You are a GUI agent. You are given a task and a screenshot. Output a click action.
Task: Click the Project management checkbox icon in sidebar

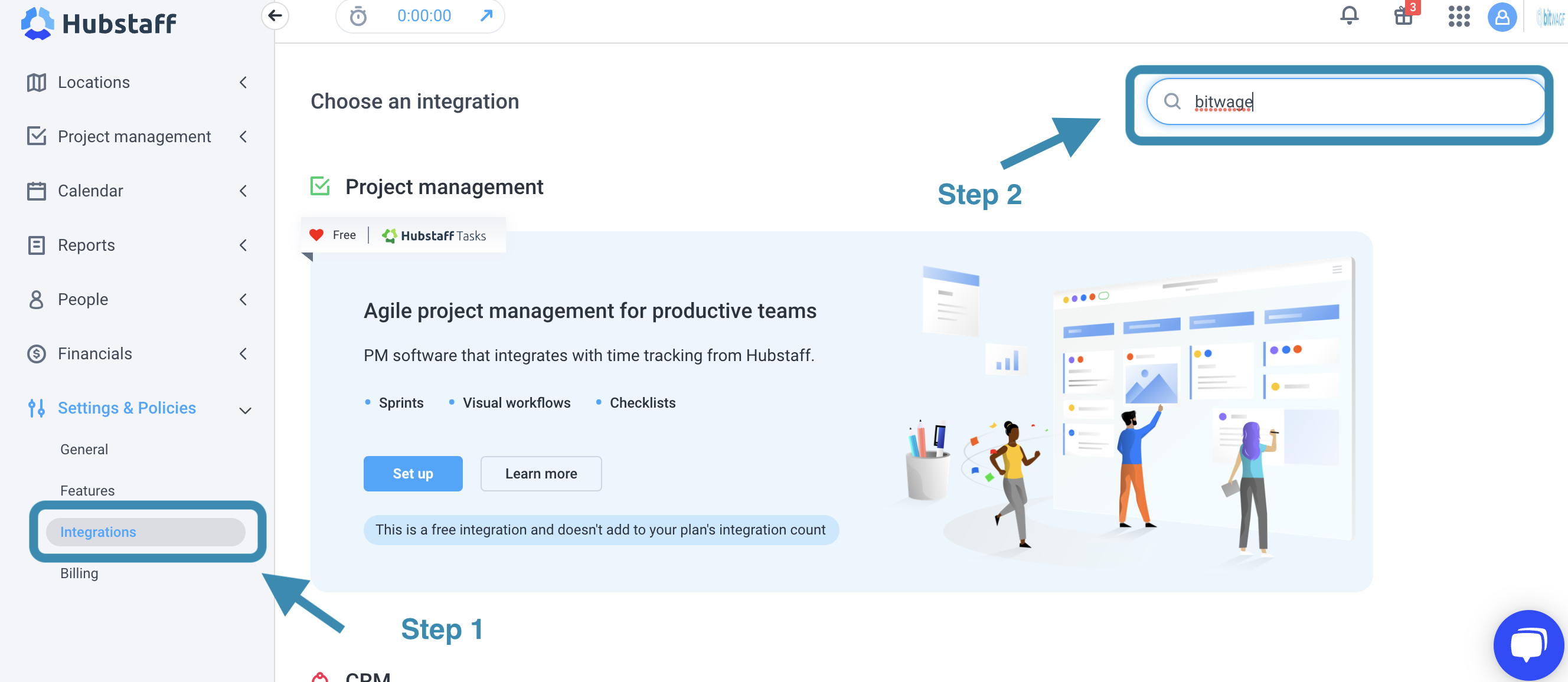point(37,136)
